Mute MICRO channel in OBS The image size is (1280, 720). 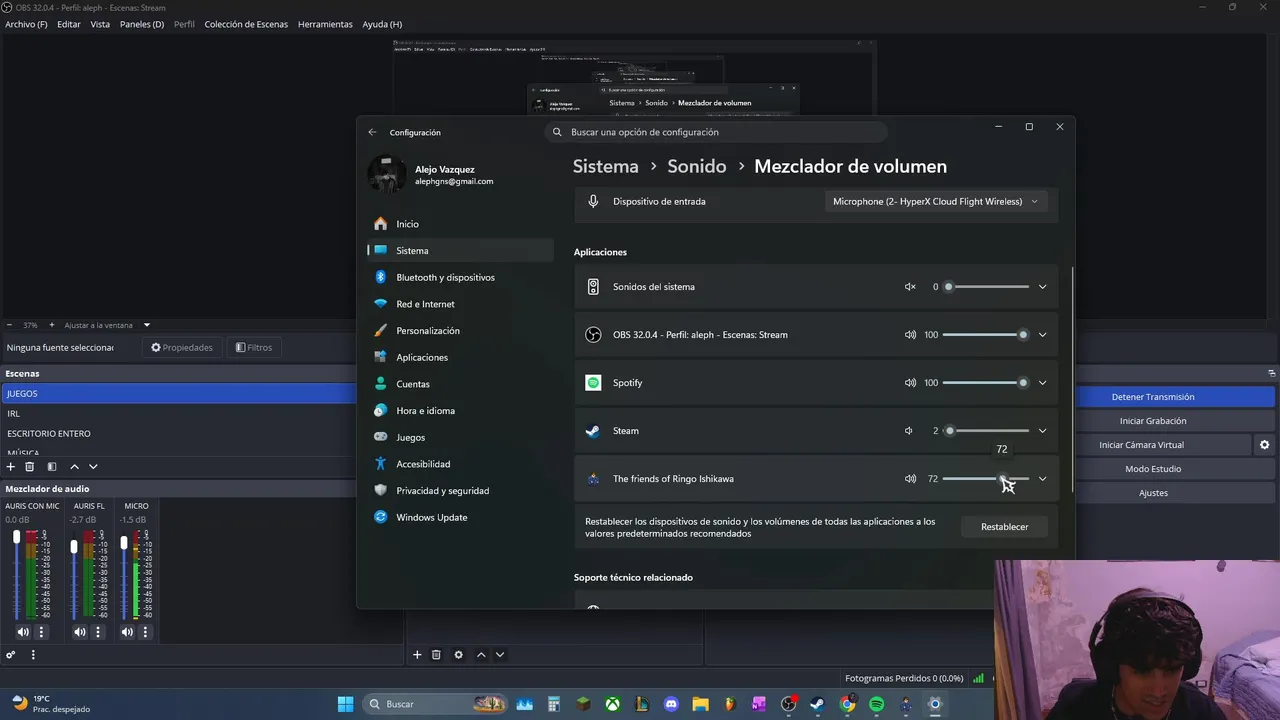pyautogui.click(x=127, y=632)
